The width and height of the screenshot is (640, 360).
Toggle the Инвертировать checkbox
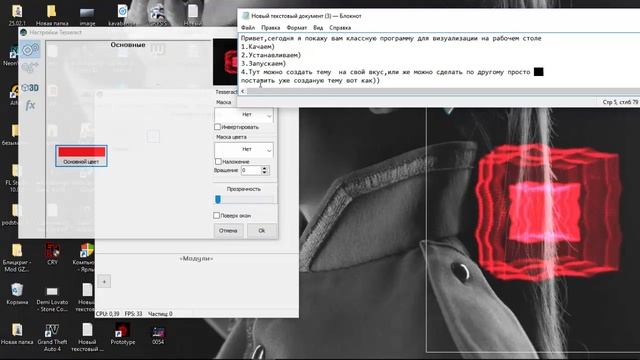pos(218,127)
